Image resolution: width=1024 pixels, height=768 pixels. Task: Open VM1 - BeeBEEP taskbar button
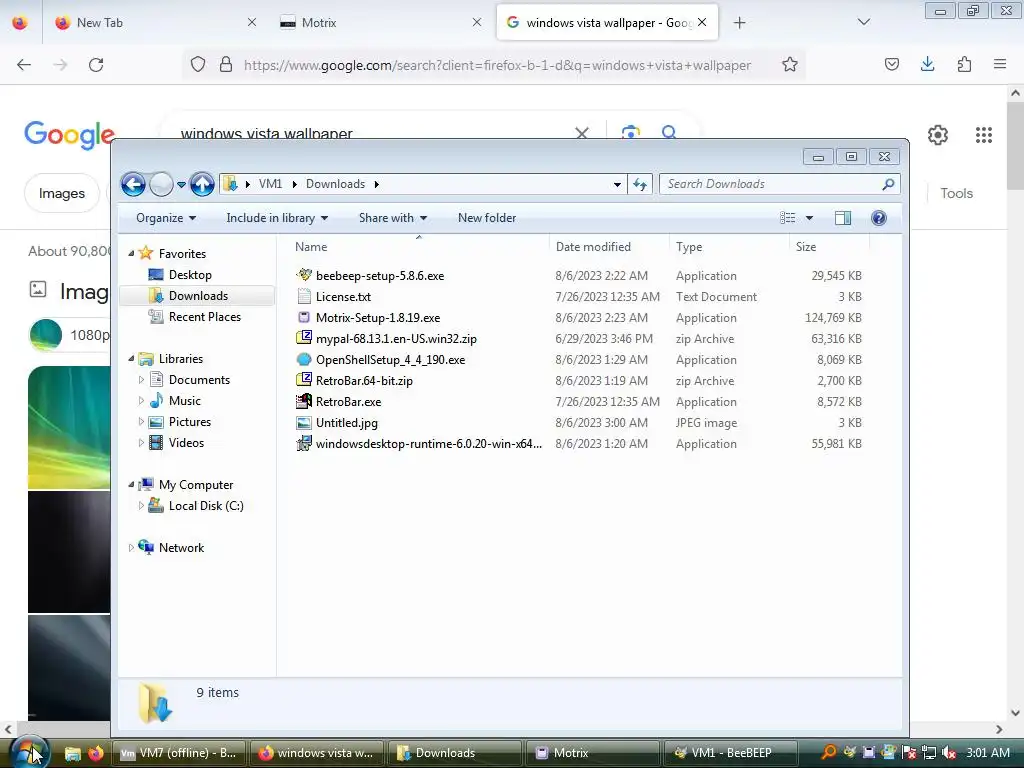733,753
